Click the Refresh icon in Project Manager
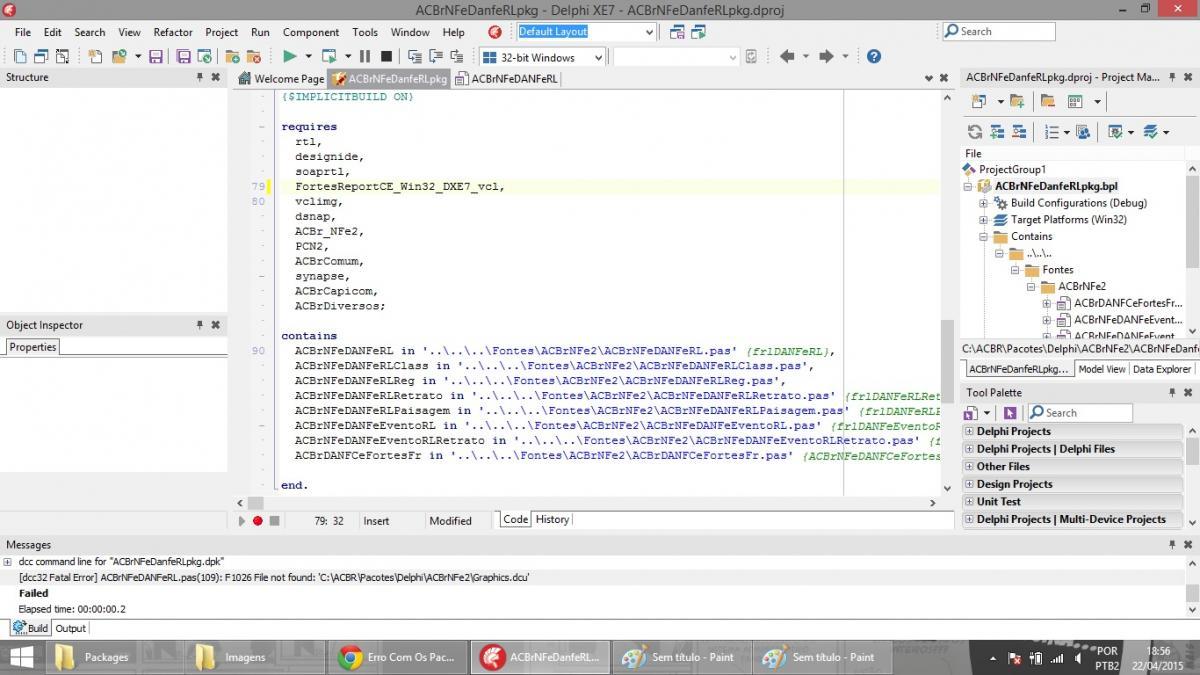Screen dimensions: 1200x675 (x=975, y=132)
